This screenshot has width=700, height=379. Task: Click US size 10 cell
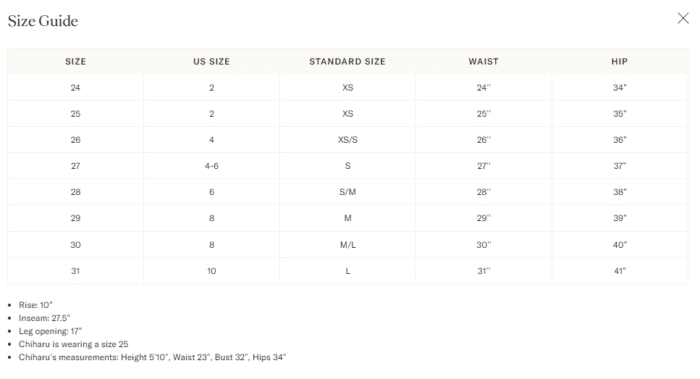pyautogui.click(x=212, y=271)
